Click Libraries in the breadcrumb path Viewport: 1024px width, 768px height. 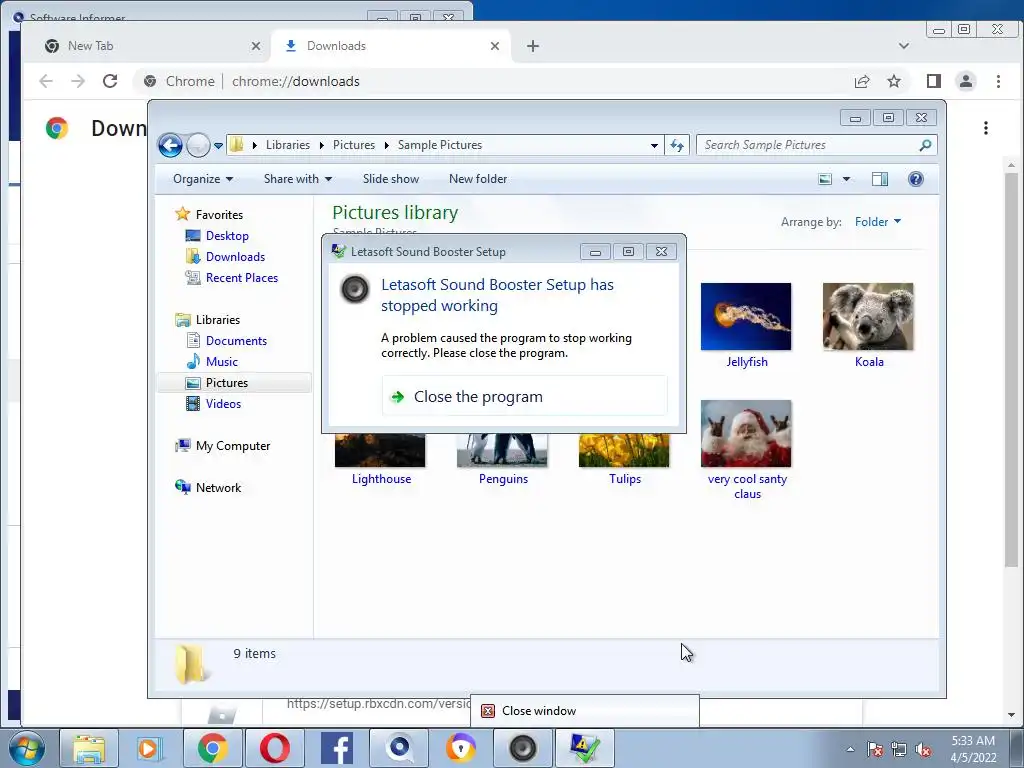click(x=287, y=145)
